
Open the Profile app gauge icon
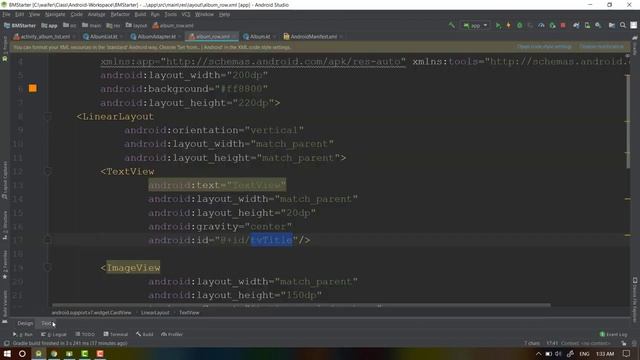[x=541, y=25]
